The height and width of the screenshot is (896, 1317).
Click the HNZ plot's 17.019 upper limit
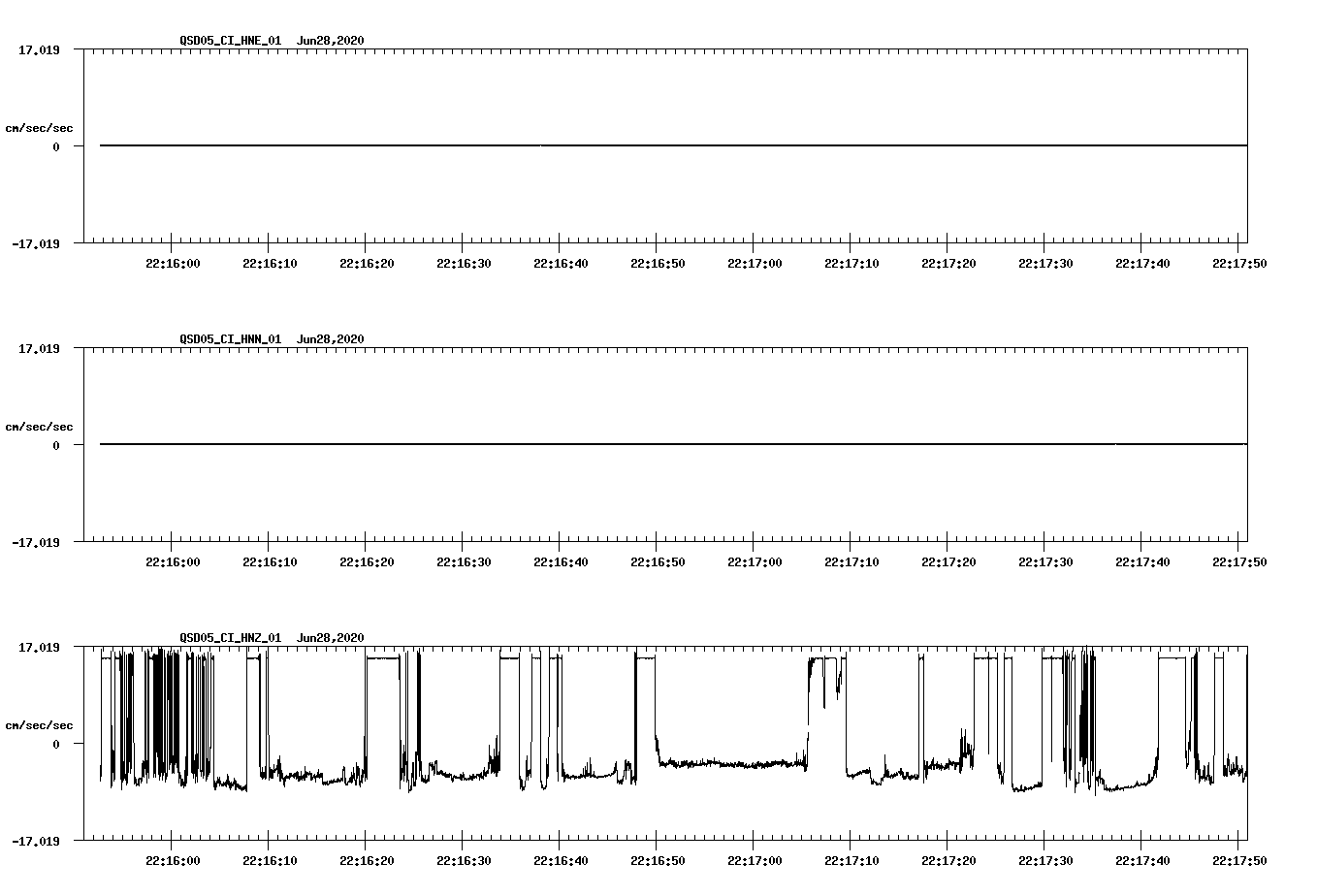(39, 647)
